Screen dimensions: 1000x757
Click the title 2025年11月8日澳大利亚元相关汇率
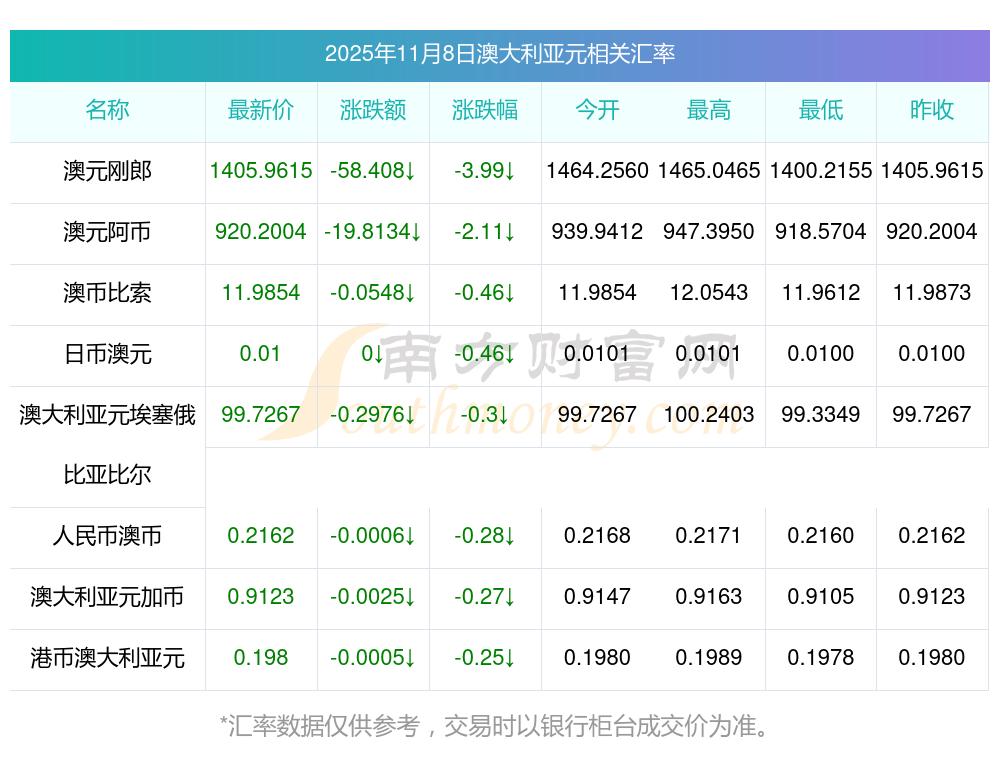pos(499,54)
